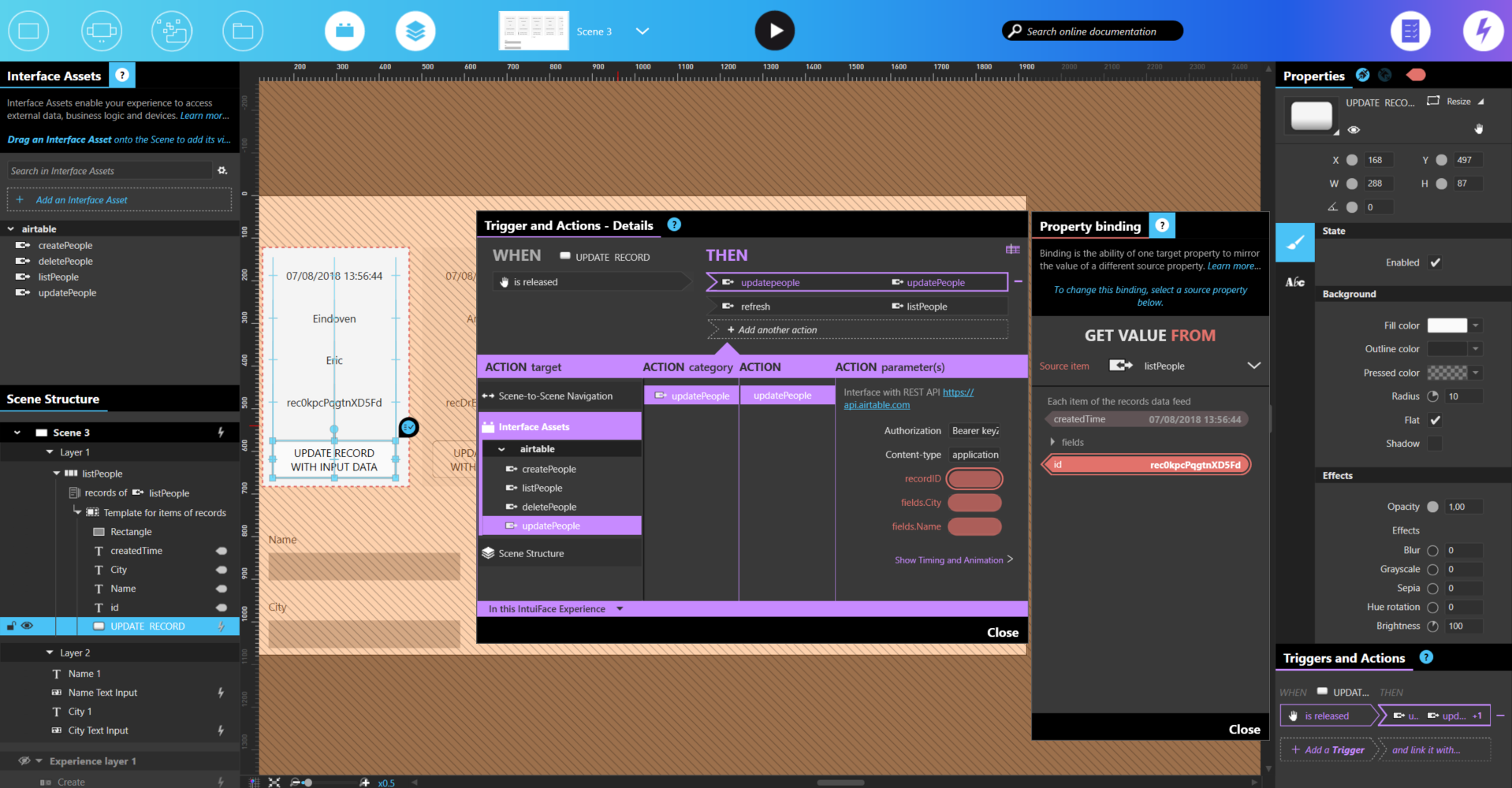Click the blue binding badge on canvas
1512x788 pixels.
point(408,427)
